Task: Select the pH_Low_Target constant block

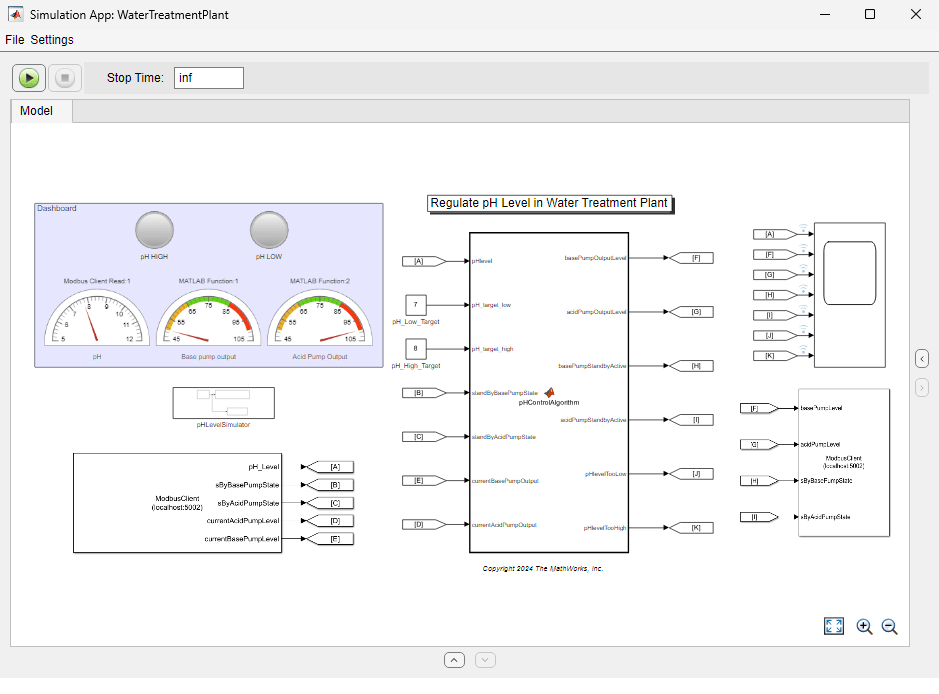Action: coord(416,304)
